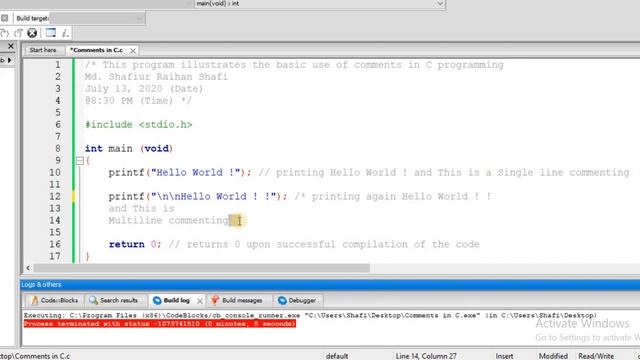Click the 'Read/Write' status bar entry
640x360 pixels.
(596, 356)
